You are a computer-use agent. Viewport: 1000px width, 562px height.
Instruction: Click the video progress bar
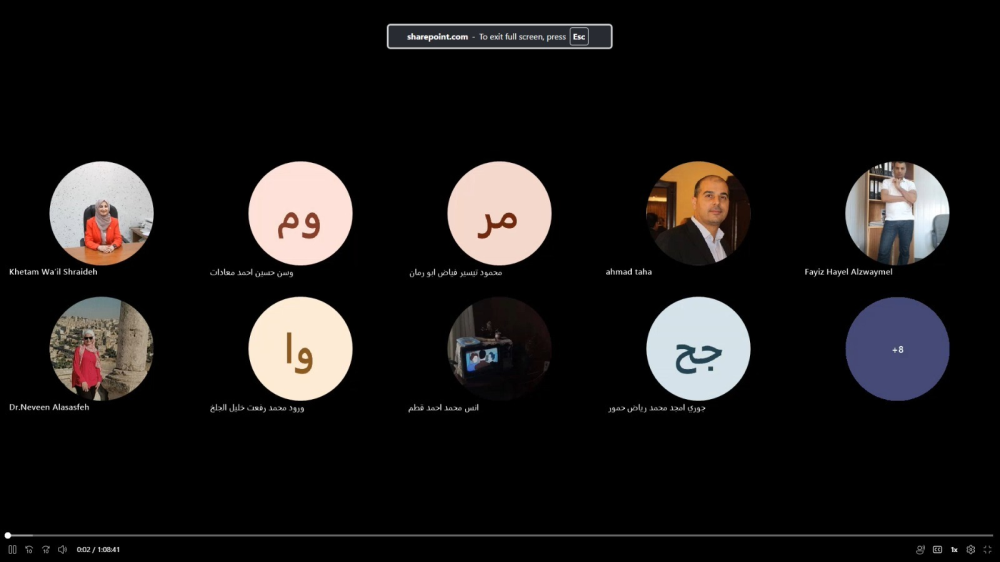pos(500,535)
